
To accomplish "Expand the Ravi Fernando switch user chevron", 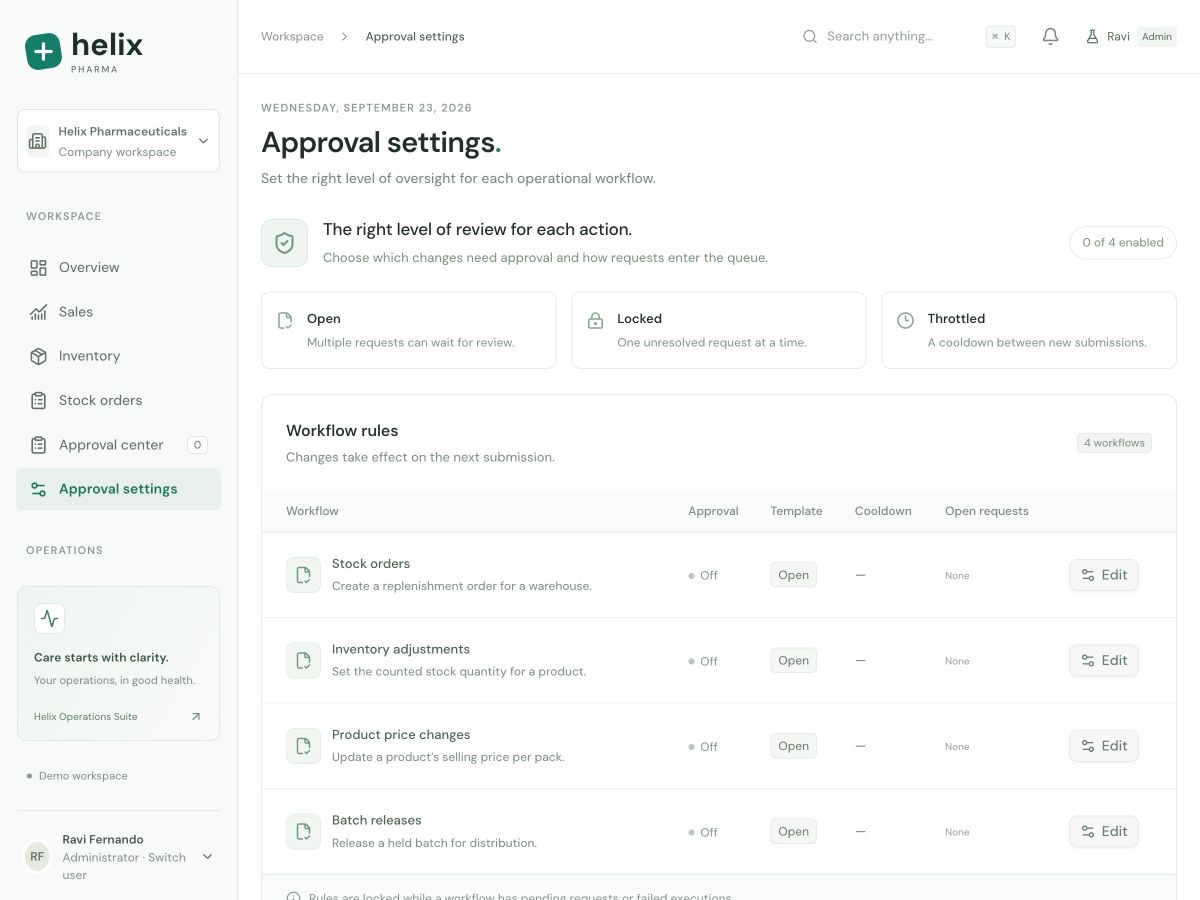I will coord(207,856).
